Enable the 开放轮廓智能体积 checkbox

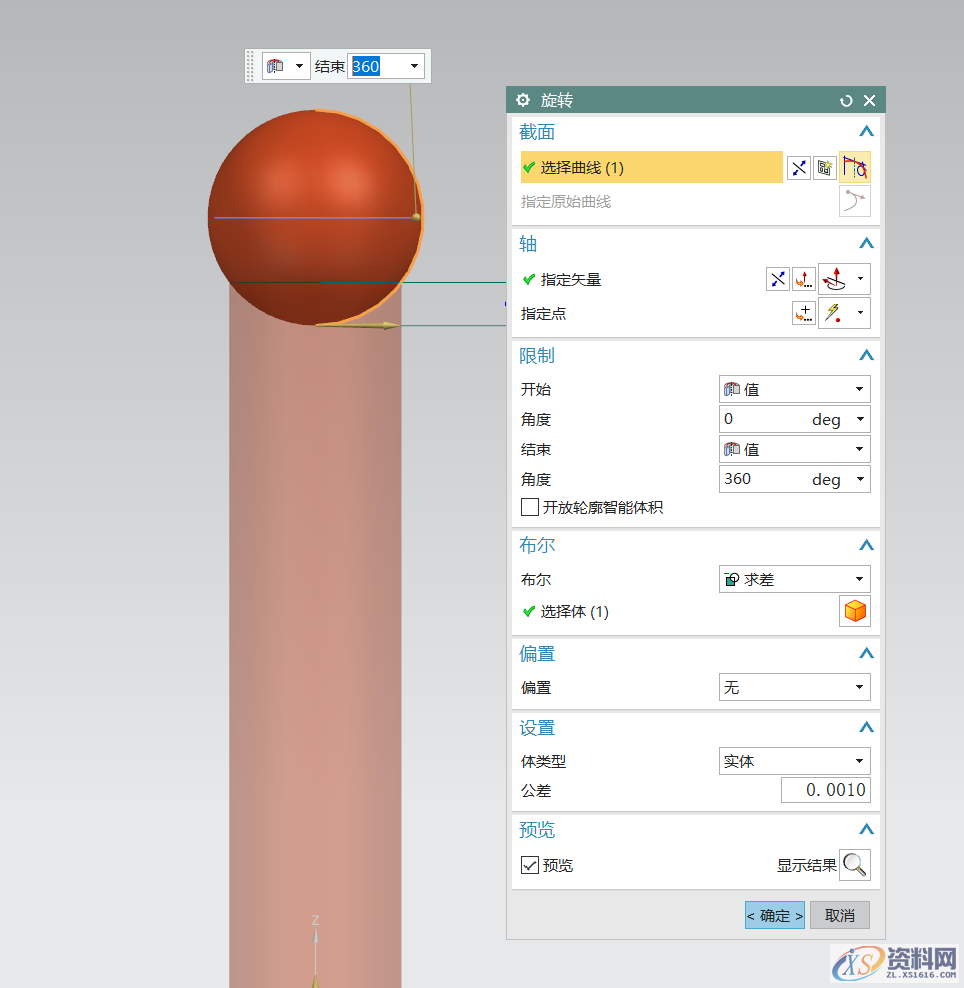click(x=530, y=508)
